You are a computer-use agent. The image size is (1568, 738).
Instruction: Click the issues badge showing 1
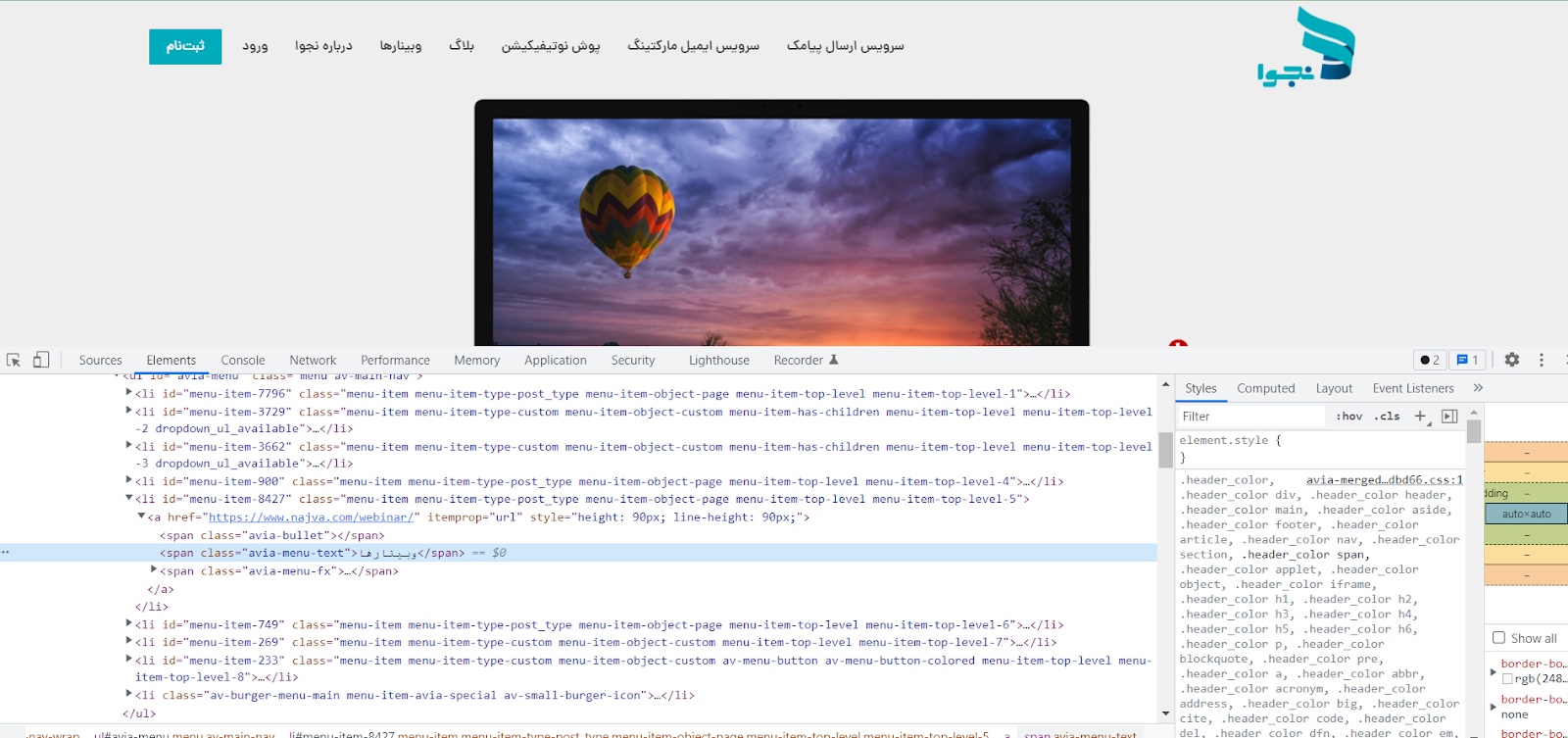coord(1467,360)
